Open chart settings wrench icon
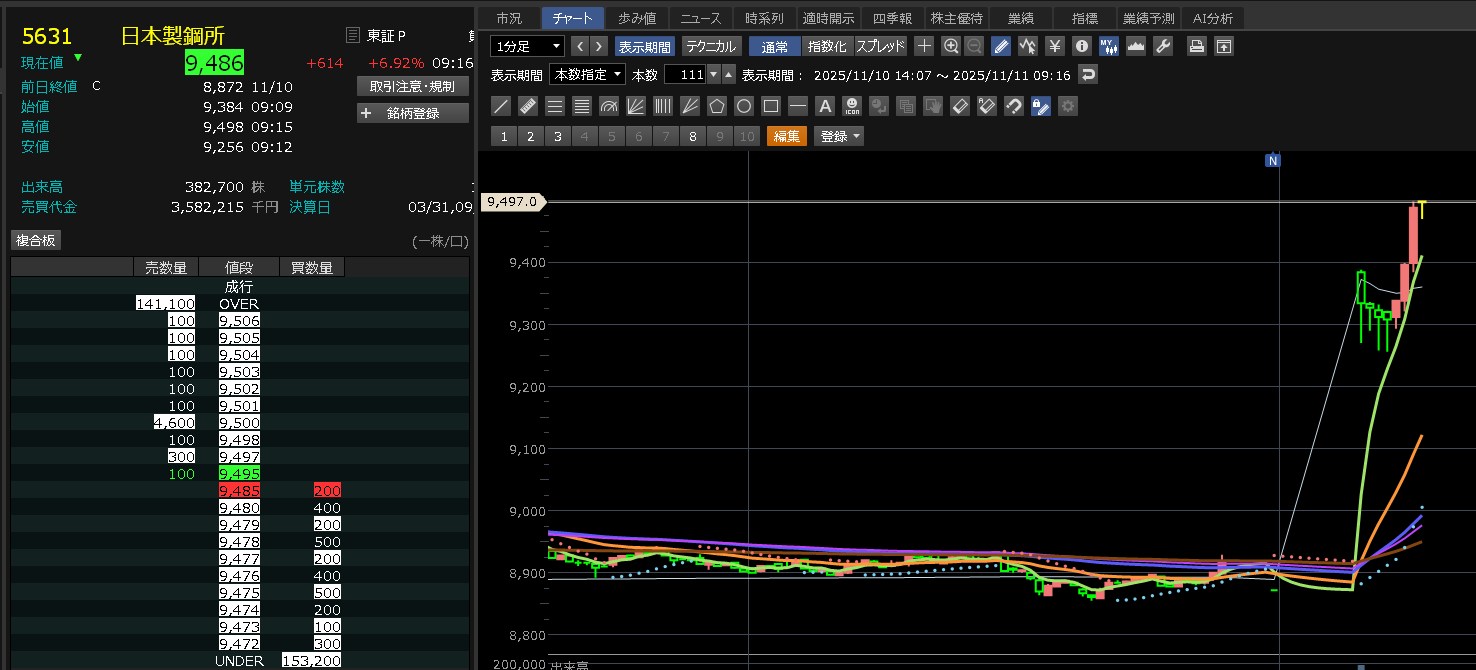Screen dimensions: 1476x670 tap(1162, 46)
